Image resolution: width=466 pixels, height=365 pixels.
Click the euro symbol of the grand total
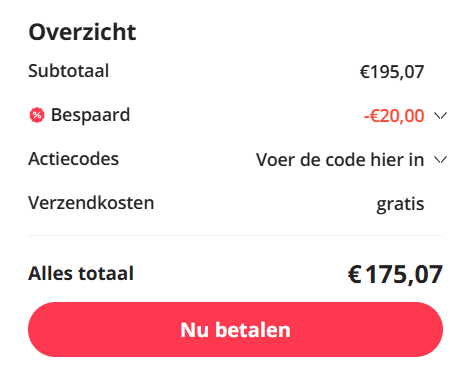tap(355, 274)
